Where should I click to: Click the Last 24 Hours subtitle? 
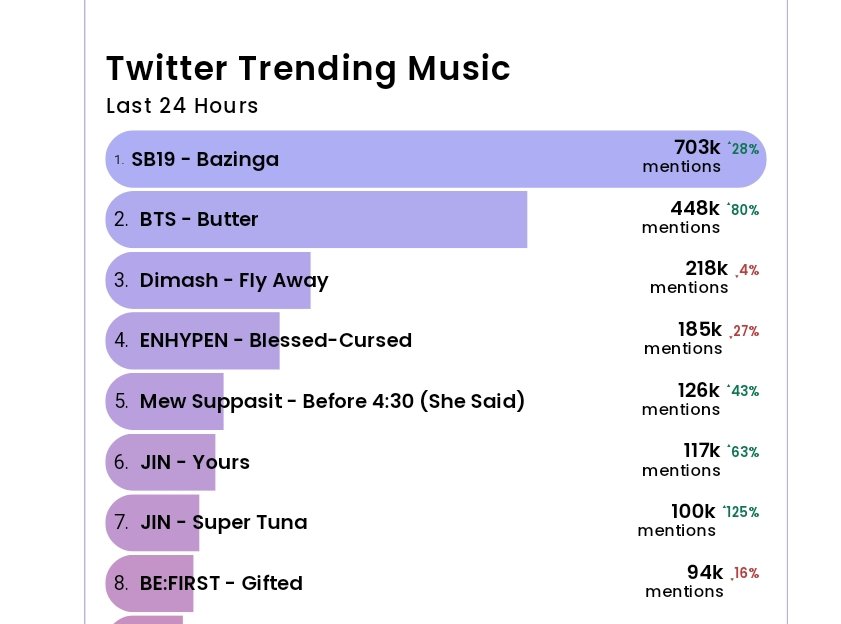click(182, 106)
